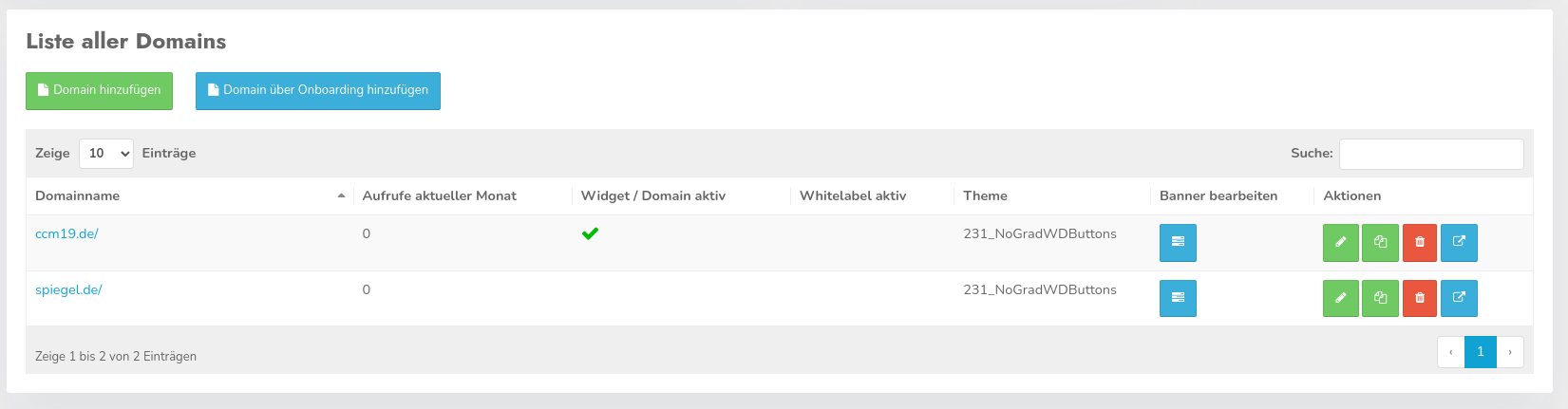Image resolution: width=1568 pixels, height=409 pixels.
Task: Go to next page in pagination
Action: point(1509,352)
